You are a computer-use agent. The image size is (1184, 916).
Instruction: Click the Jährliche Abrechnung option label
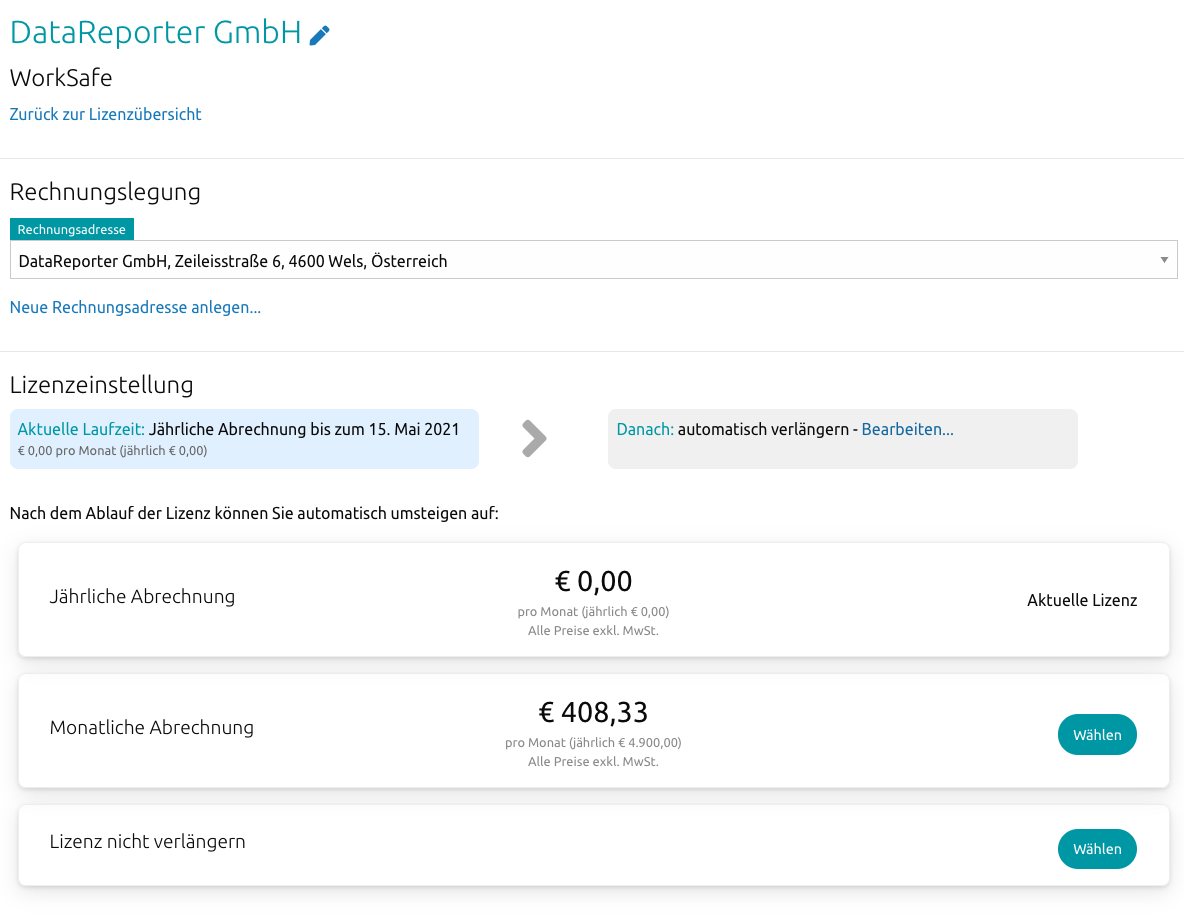point(142,597)
